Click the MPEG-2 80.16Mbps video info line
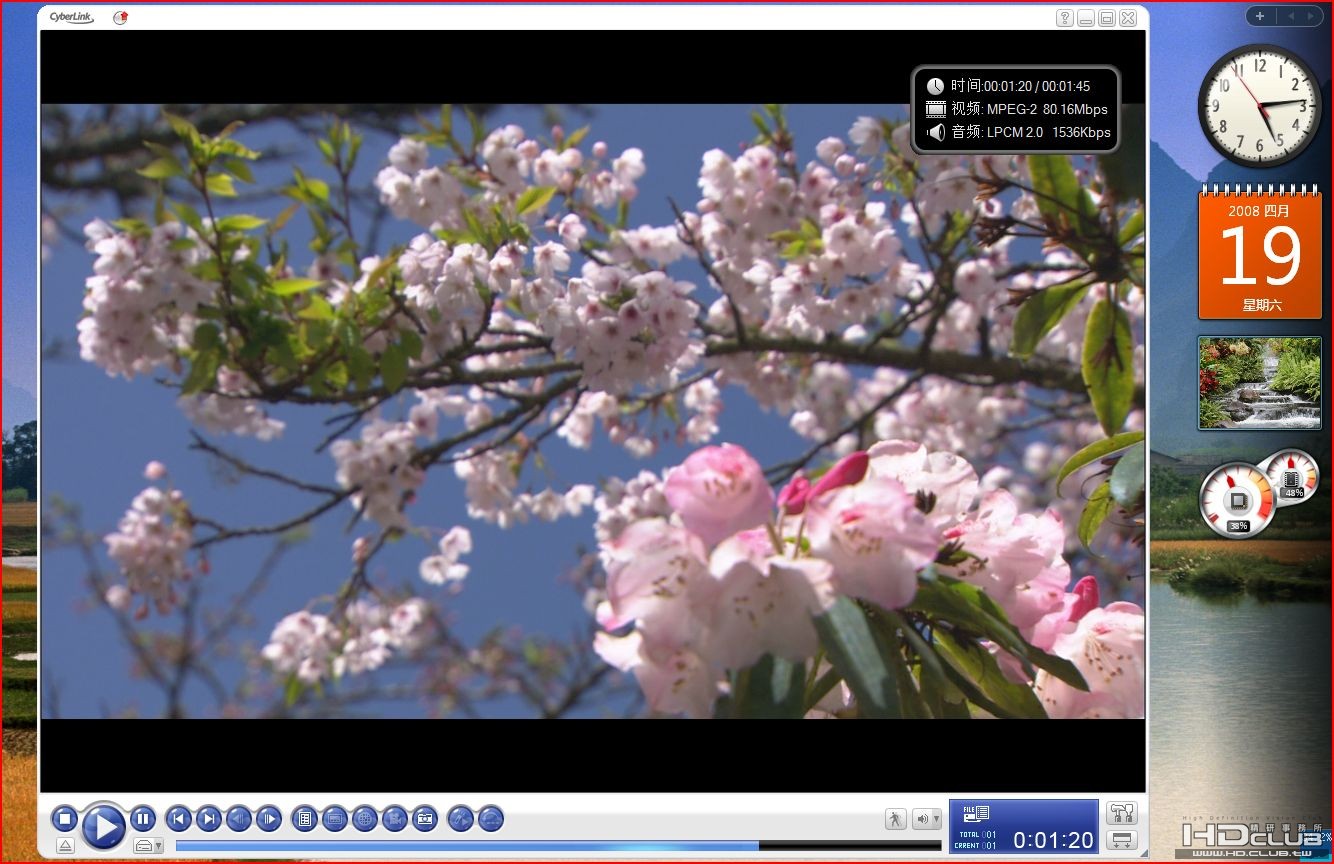The height and width of the screenshot is (864, 1334). pyautogui.click(x=1017, y=109)
